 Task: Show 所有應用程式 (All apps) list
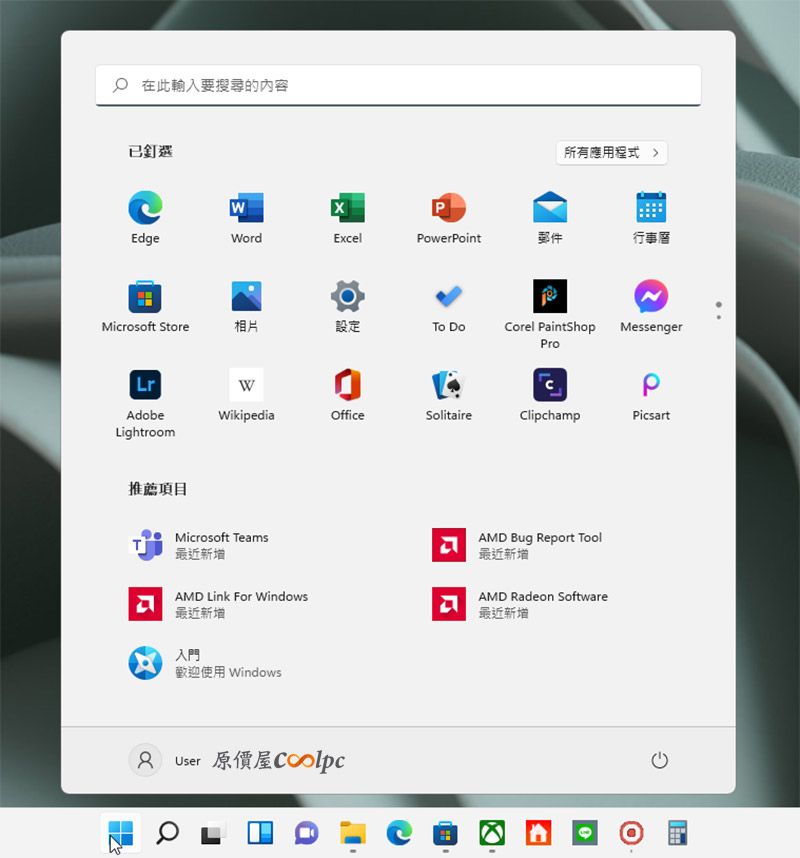[611, 153]
